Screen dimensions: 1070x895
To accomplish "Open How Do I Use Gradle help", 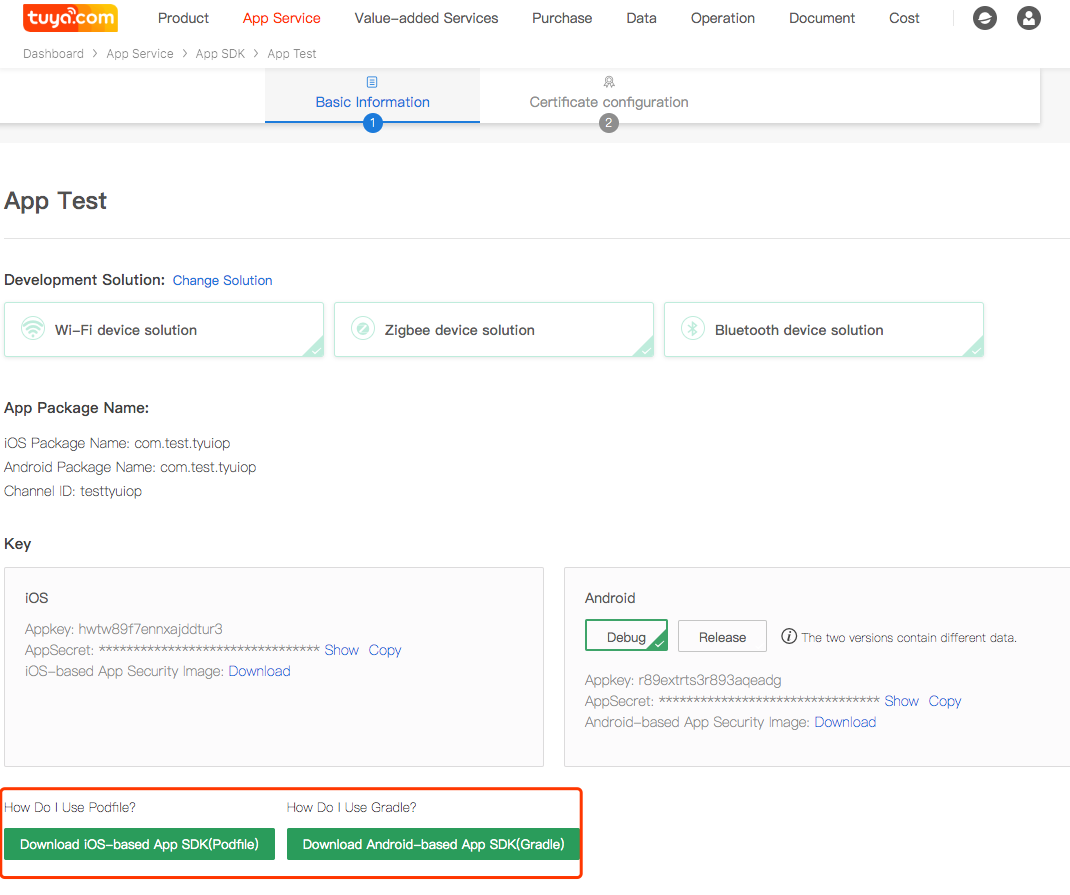I will coord(351,808).
